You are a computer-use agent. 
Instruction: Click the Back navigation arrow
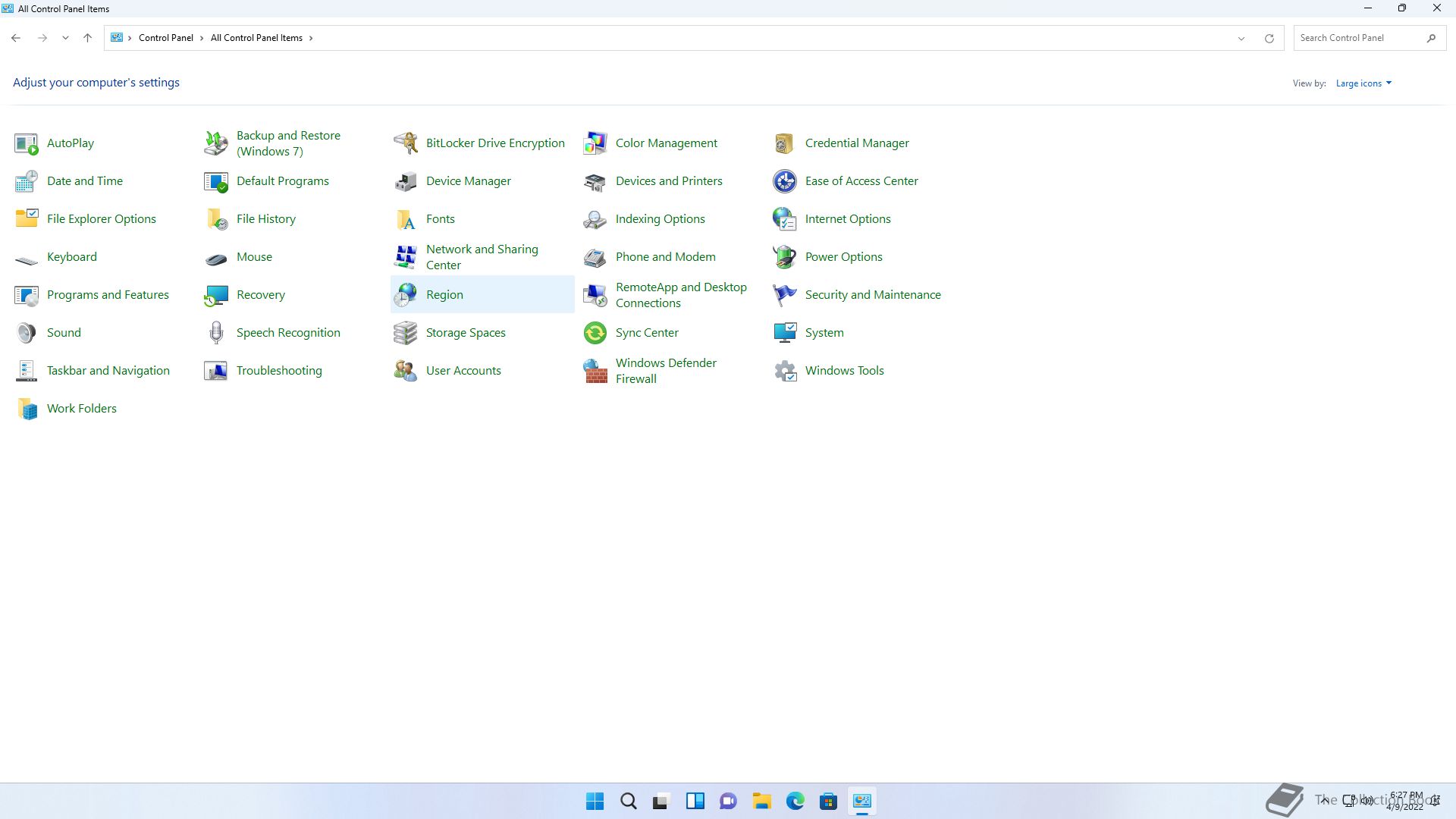point(16,38)
